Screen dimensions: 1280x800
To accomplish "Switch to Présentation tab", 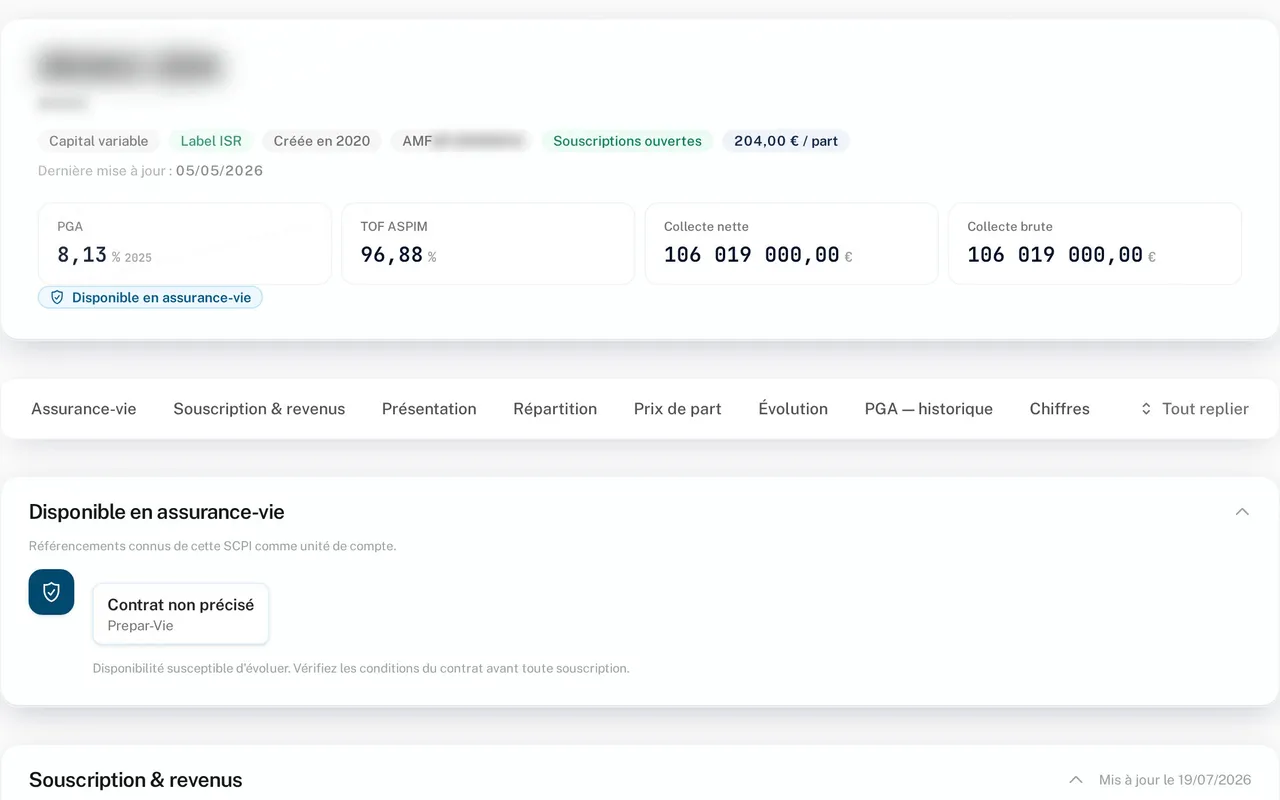I will [x=429, y=409].
